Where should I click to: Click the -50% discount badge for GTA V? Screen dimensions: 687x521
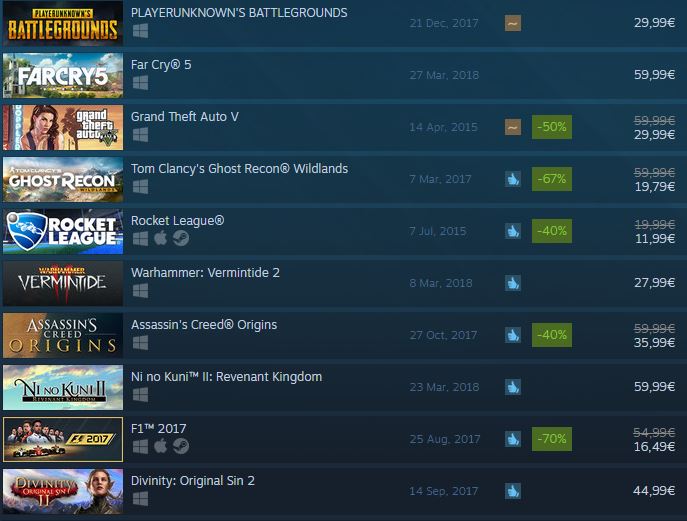click(x=552, y=127)
